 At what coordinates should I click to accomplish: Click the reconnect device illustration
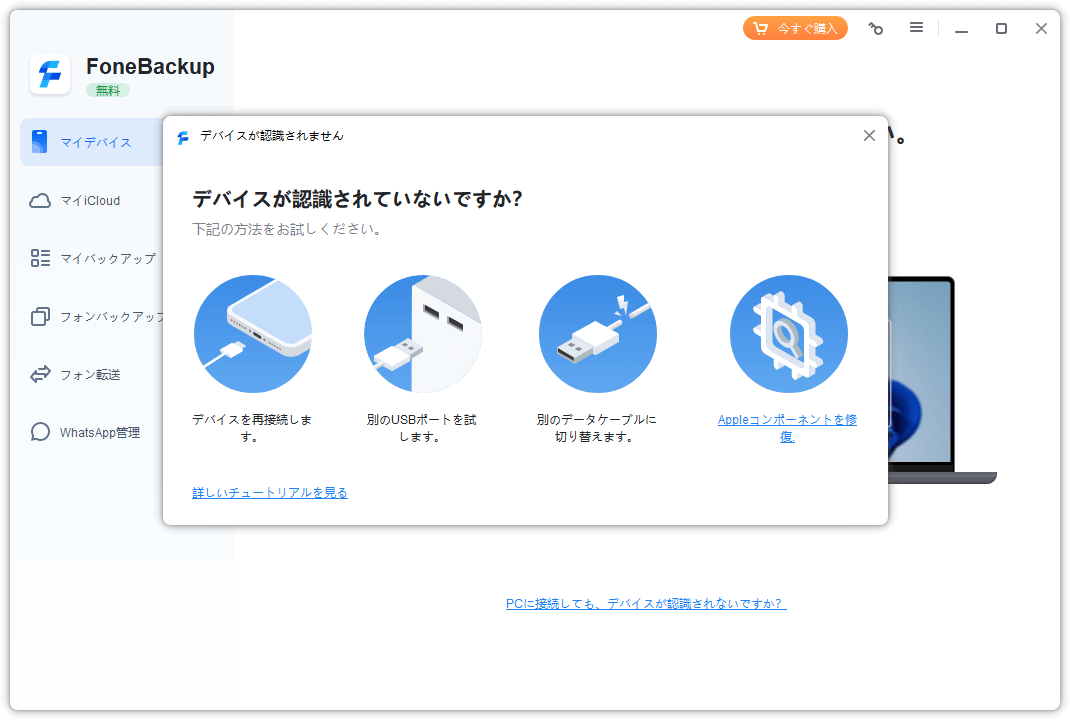click(x=252, y=334)
